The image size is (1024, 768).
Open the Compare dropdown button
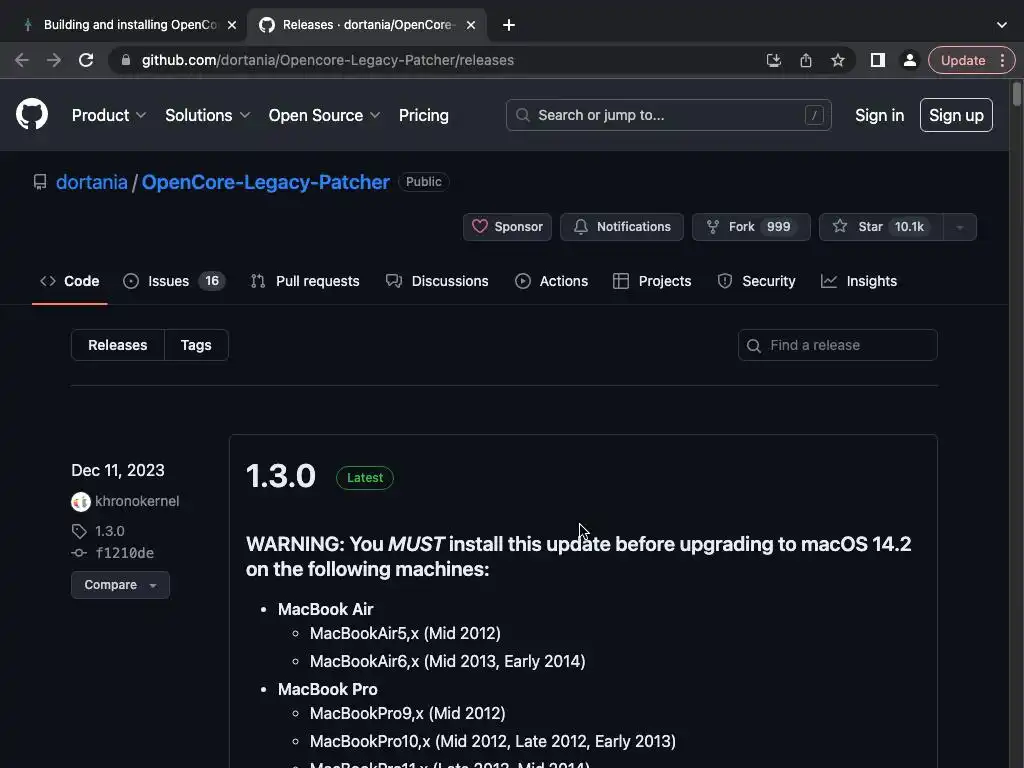pyautogui.click(x=120, y=584)
